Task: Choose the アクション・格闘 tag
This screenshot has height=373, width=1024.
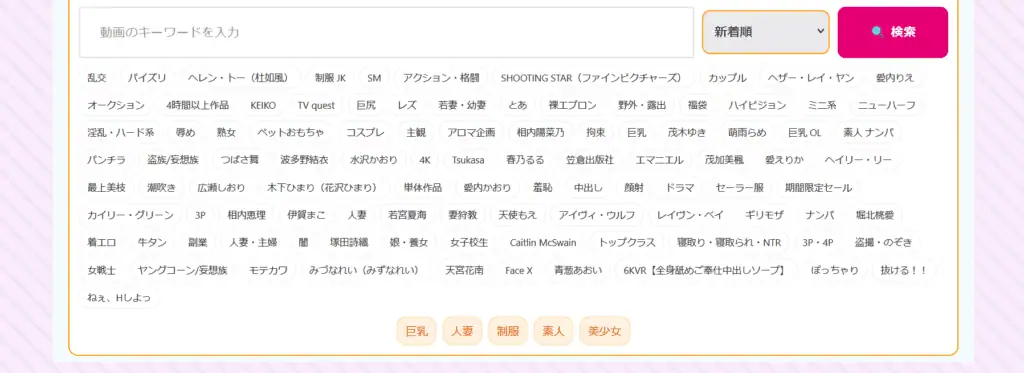Action: pos(441,78)
